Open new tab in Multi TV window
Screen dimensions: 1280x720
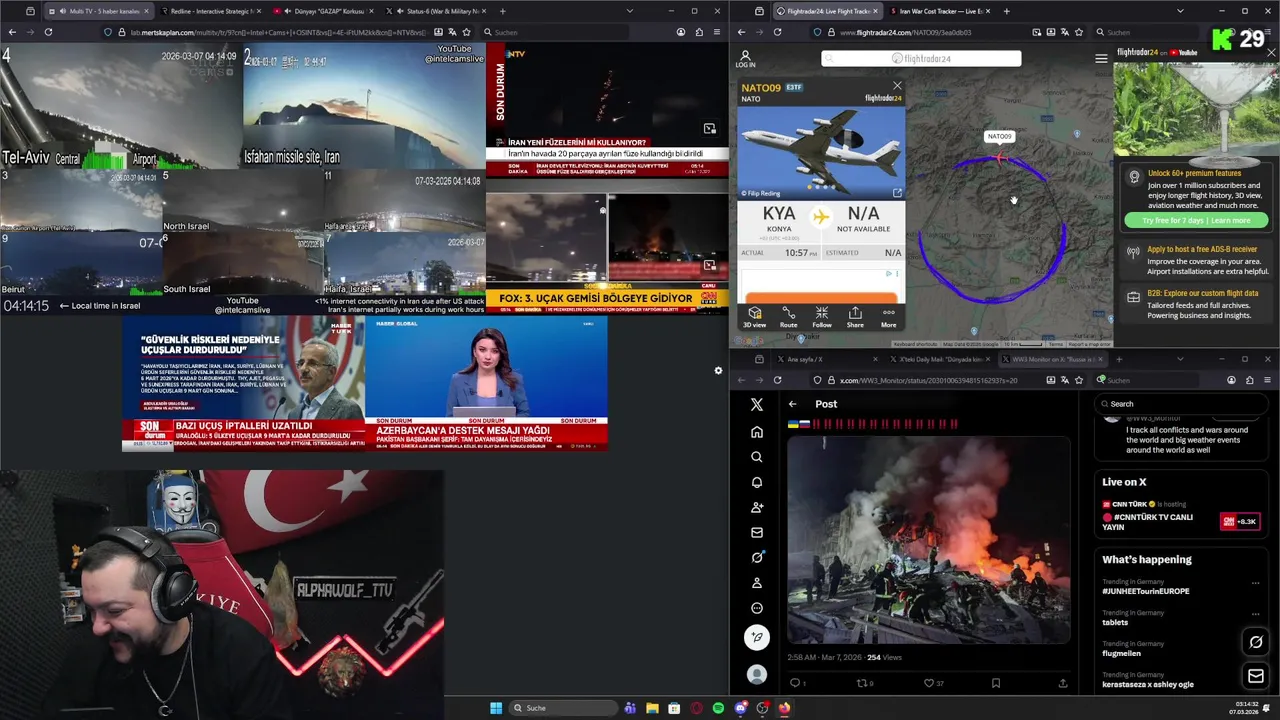(x=502, y=11)
